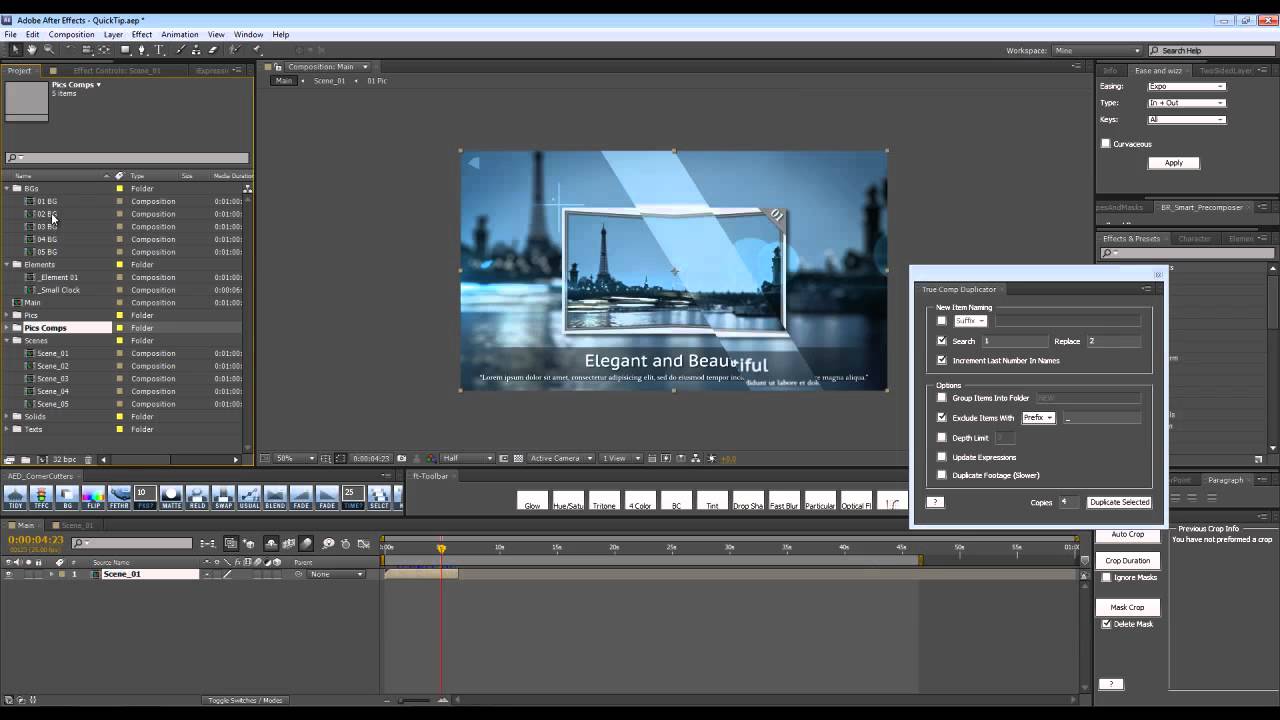Click the FETHR script icon

pyautogui.click(x=119, y=498)
